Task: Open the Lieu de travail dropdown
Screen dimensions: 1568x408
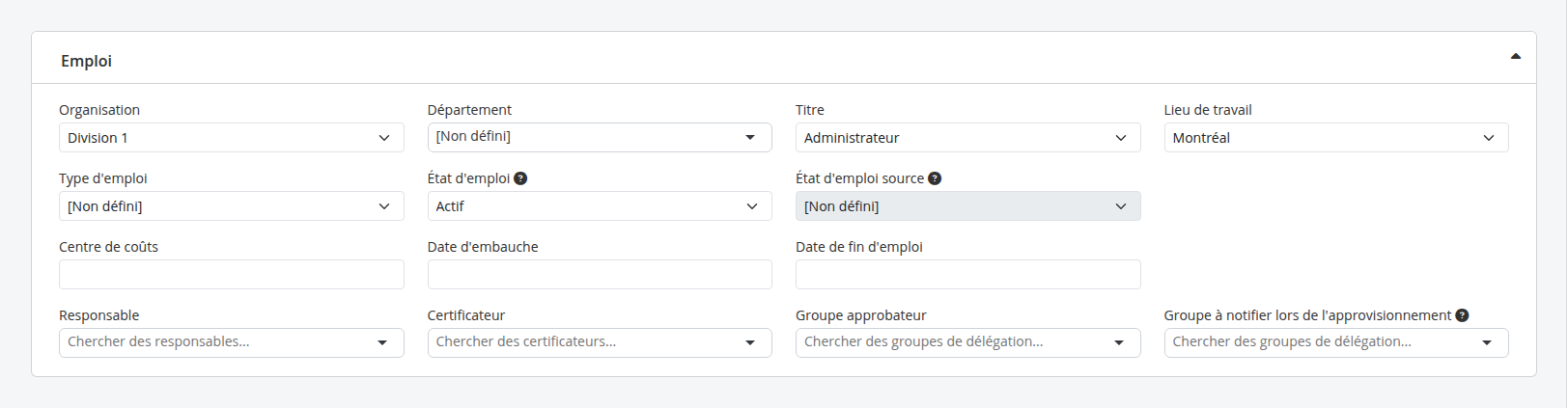Action: pyautogui.click(x=1336, y=138)
